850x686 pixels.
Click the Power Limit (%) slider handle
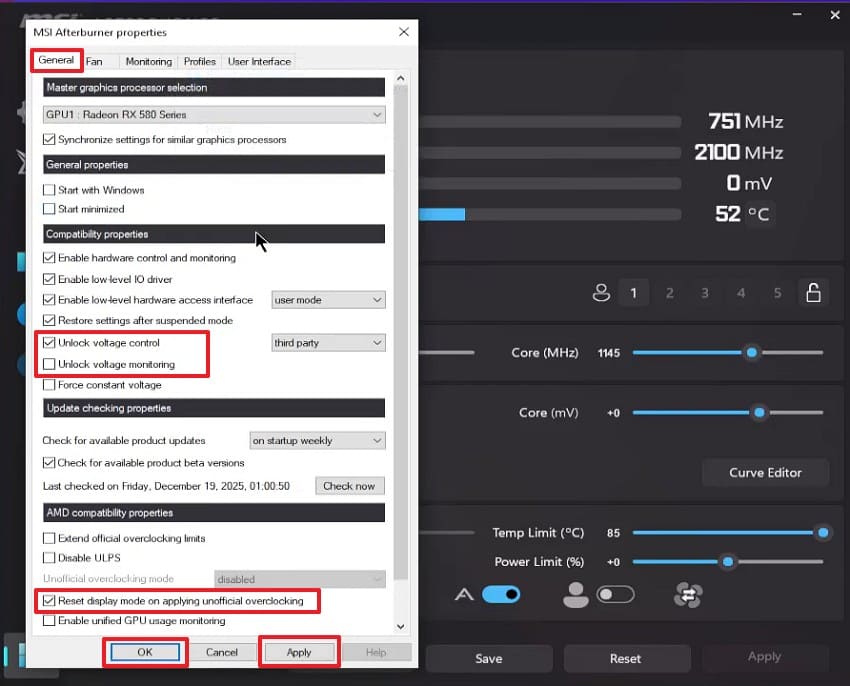coord(728,562)
